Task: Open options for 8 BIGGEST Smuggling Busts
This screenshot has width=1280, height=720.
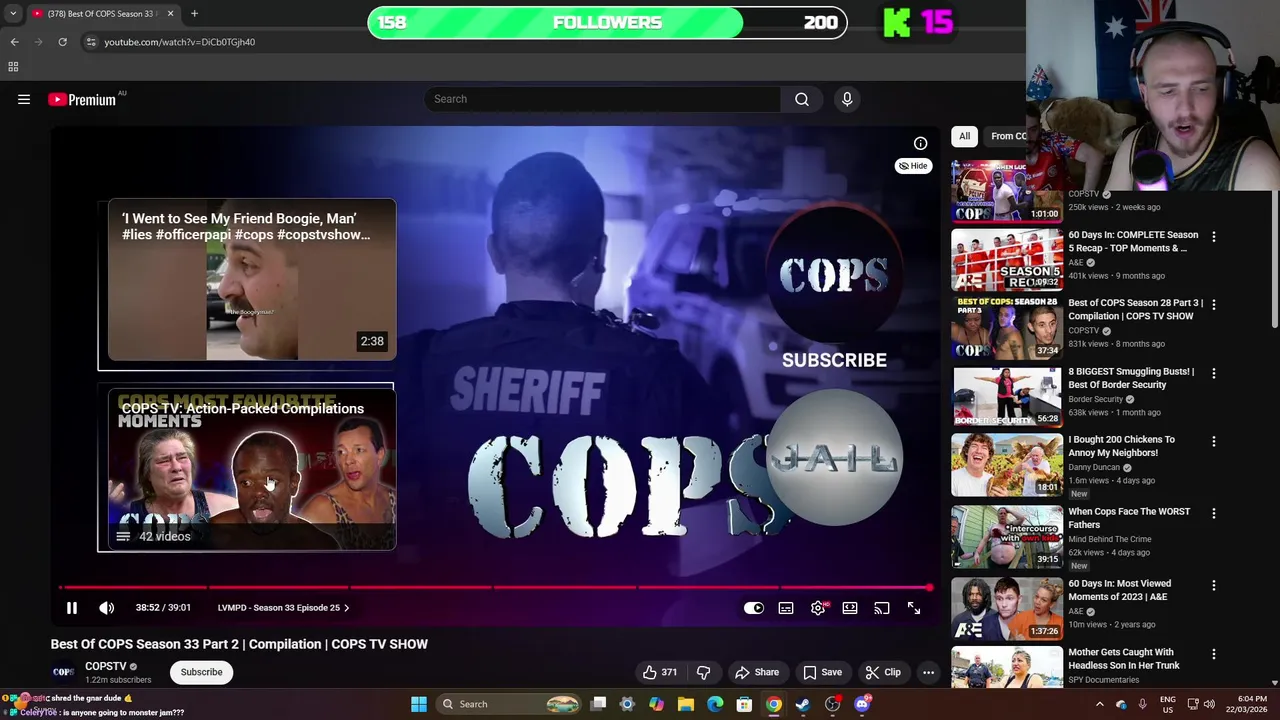Action: click(x=1214, y=373)
